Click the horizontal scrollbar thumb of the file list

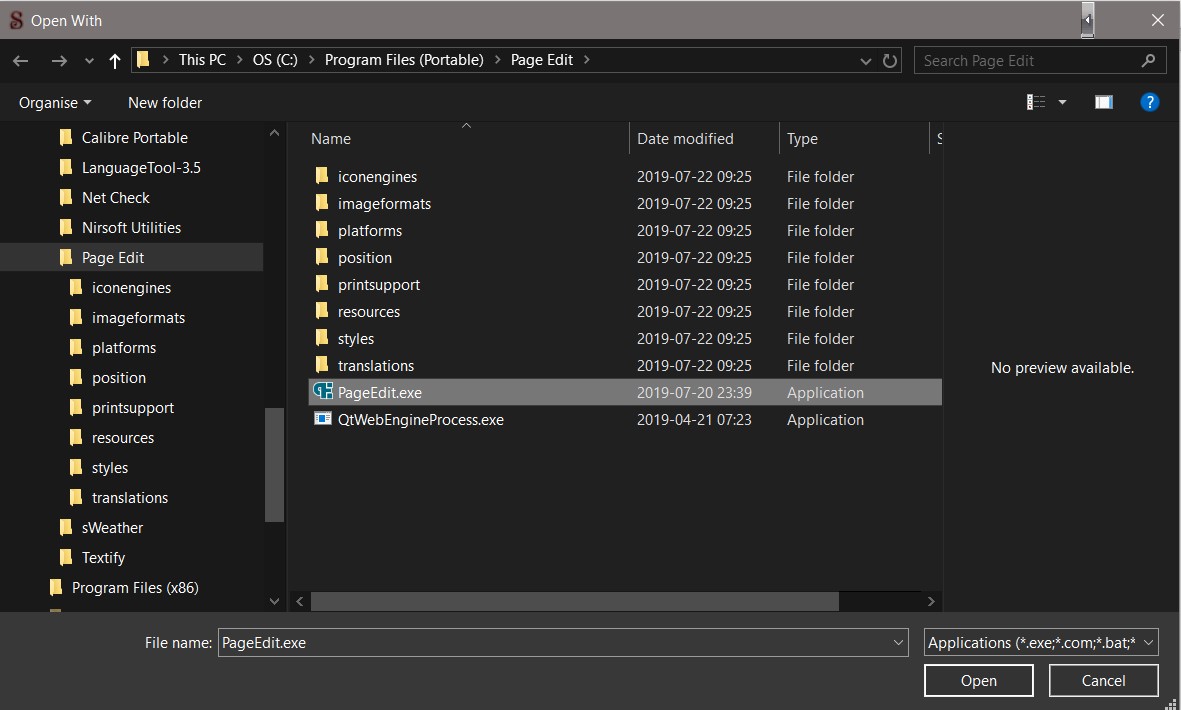[x=575, y=602]
